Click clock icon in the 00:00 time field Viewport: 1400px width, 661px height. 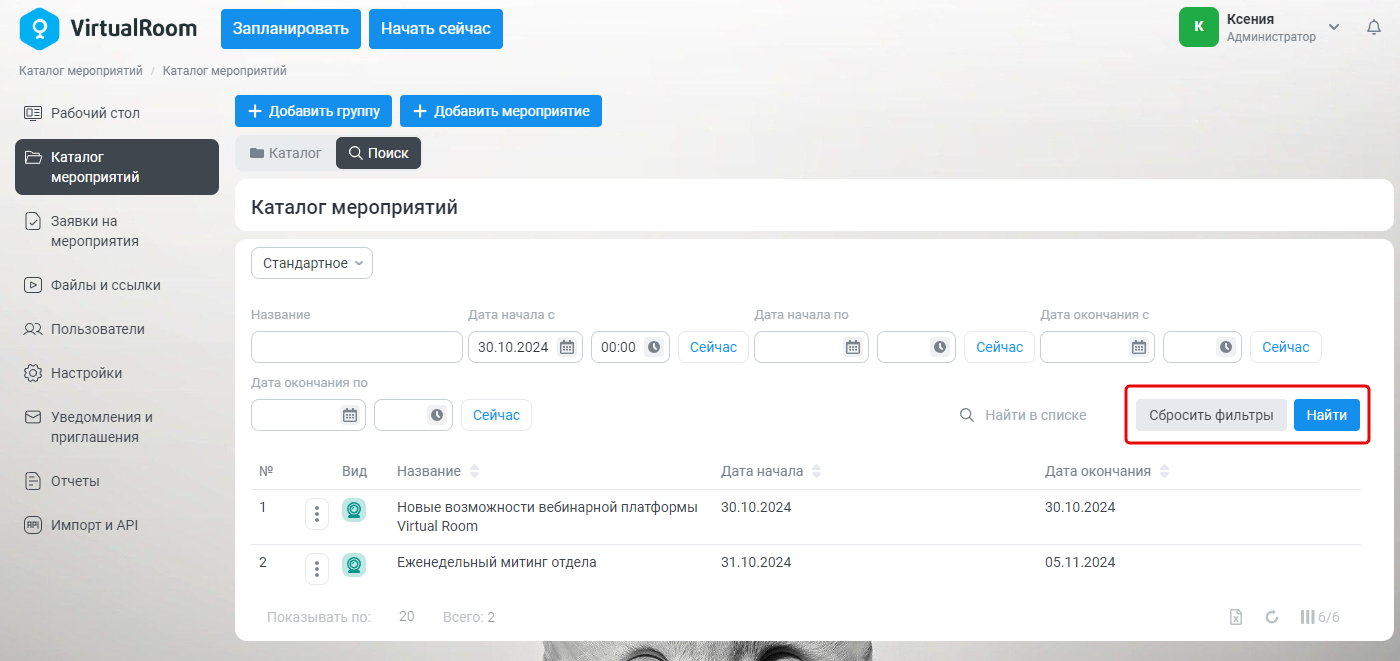654,347
